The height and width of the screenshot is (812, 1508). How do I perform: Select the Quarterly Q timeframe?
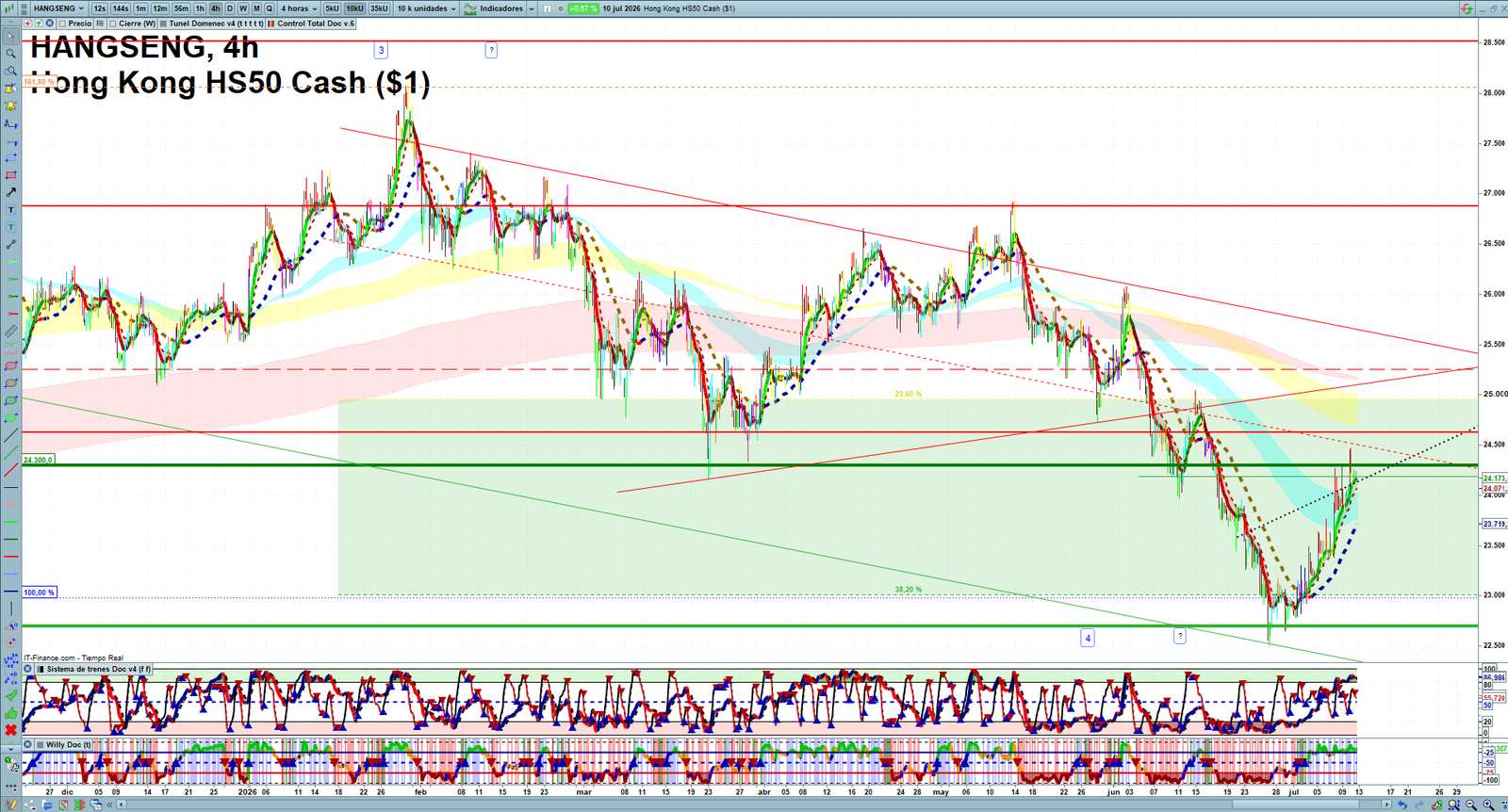[x=270, y=8]
